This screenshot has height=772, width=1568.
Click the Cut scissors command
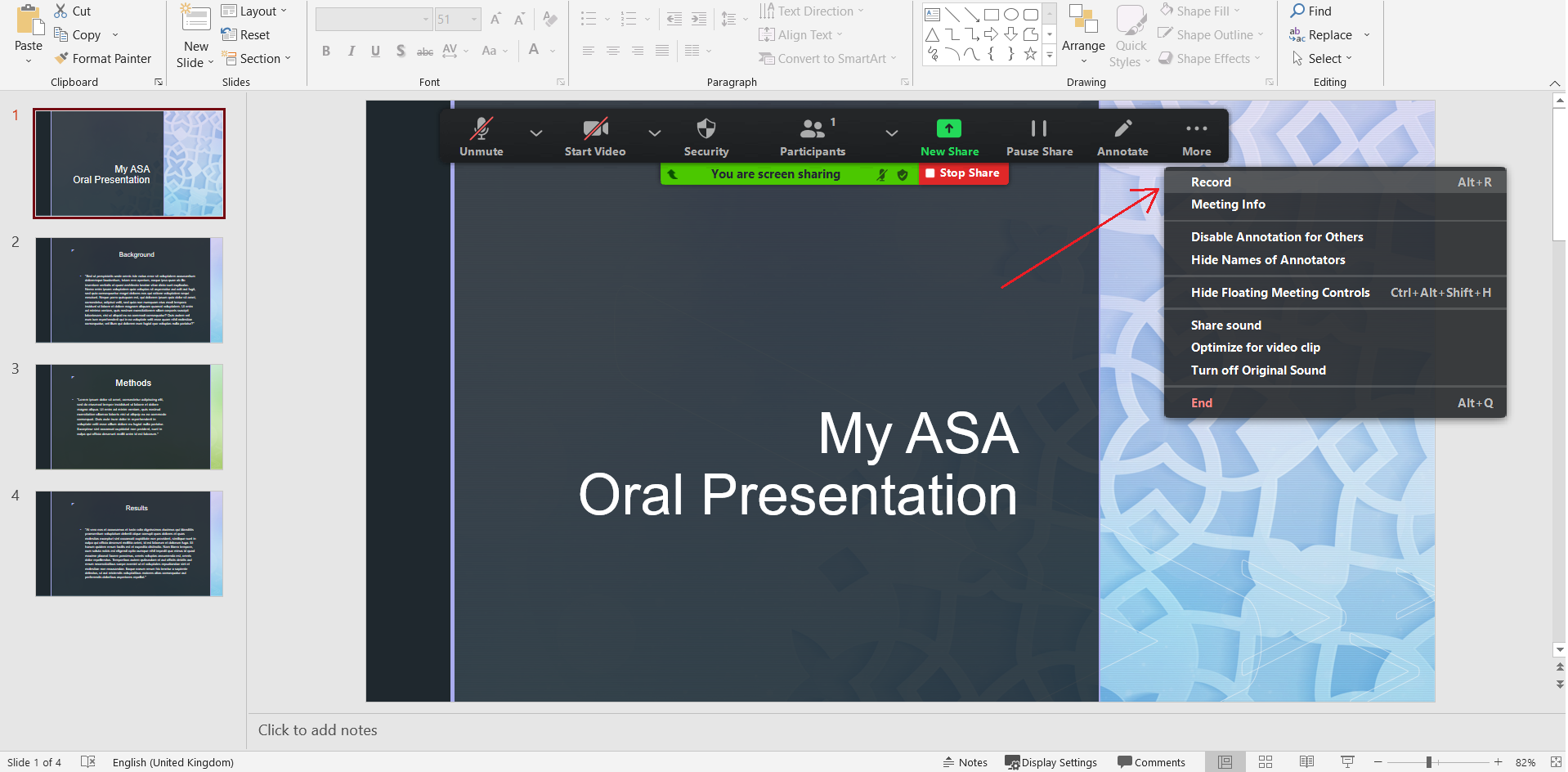click(x=72, y=11)
